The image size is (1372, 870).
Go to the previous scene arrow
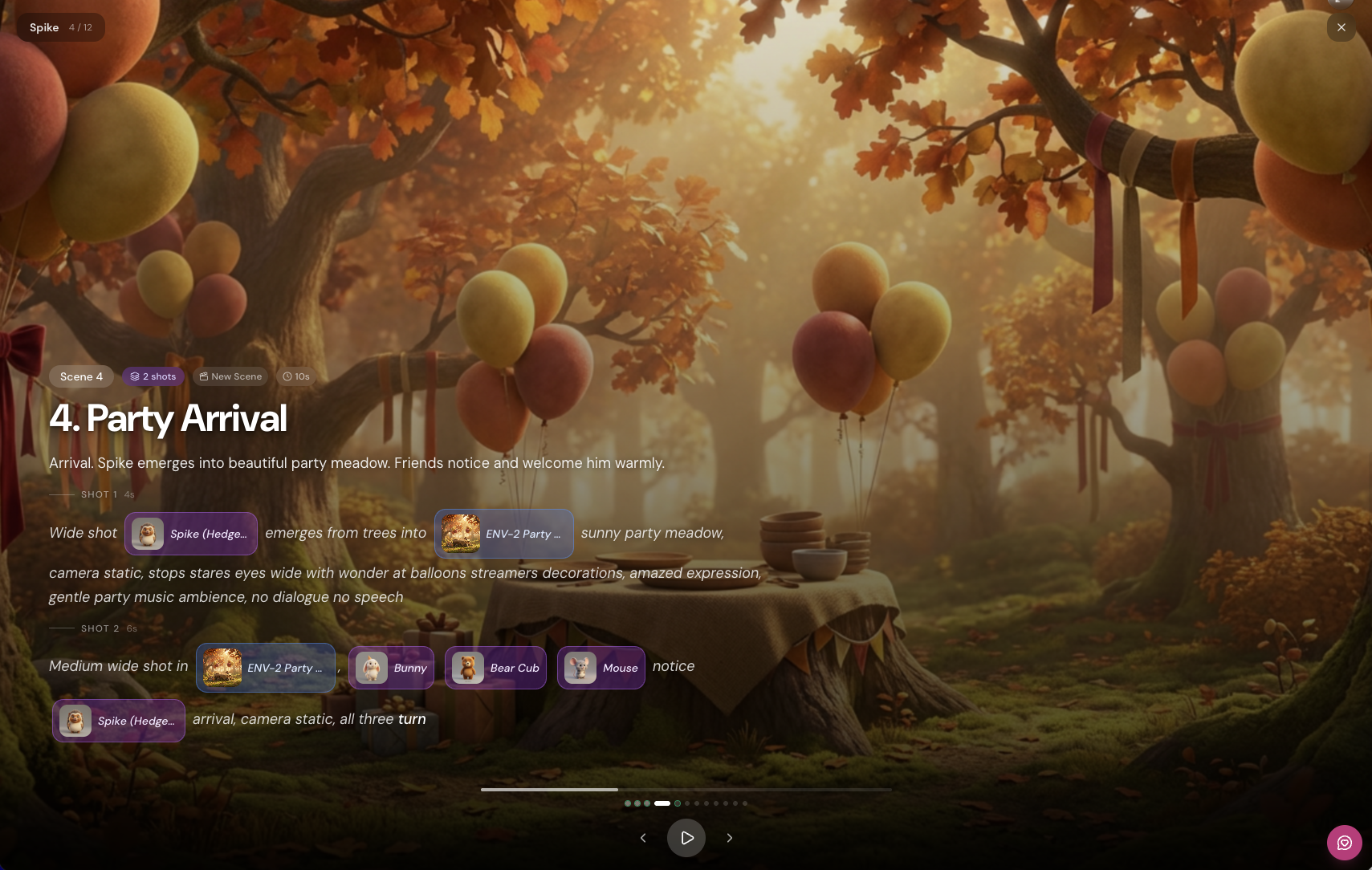point(643,838)
